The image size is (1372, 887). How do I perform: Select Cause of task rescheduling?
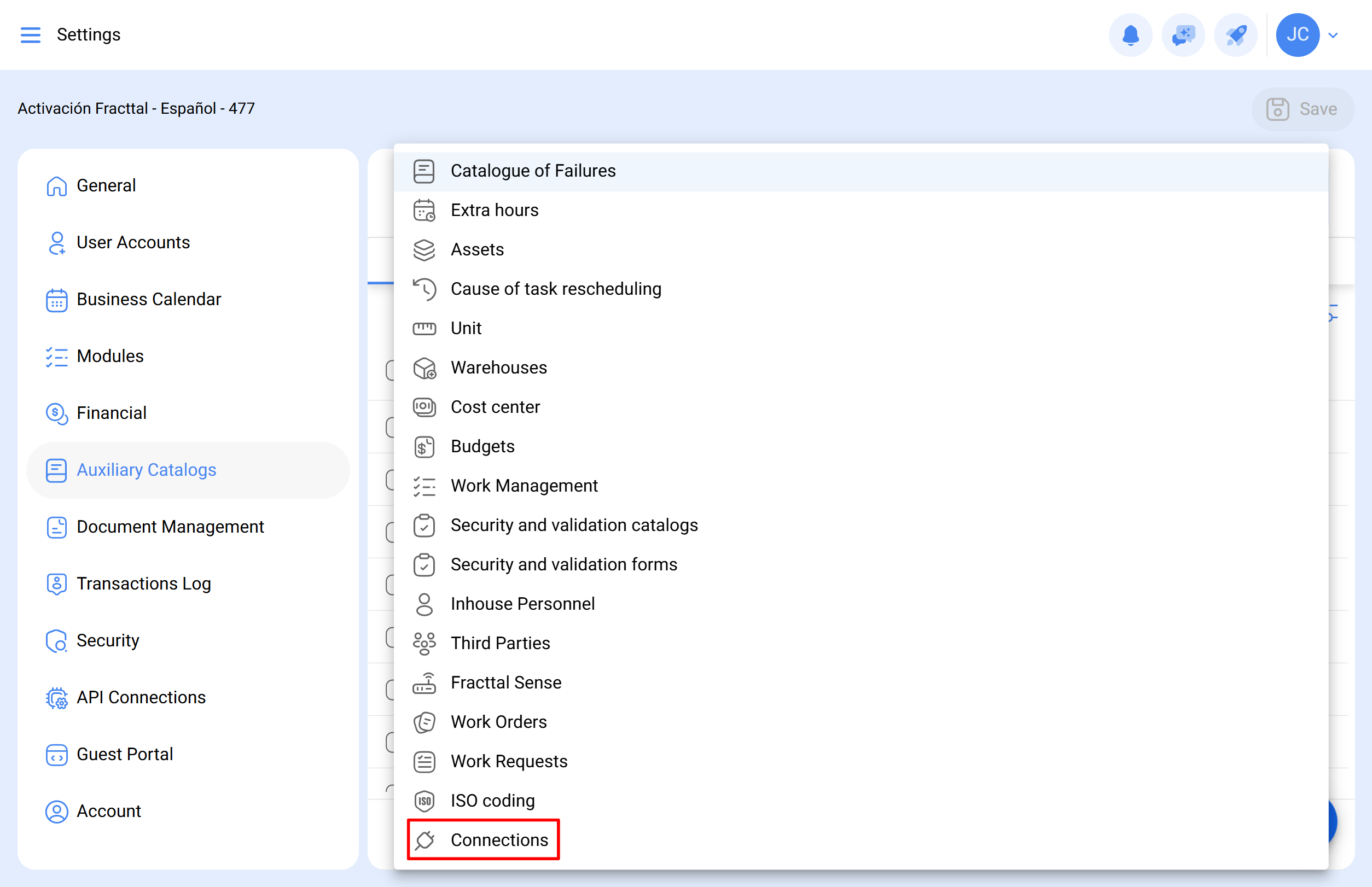(x=555, y=289)
